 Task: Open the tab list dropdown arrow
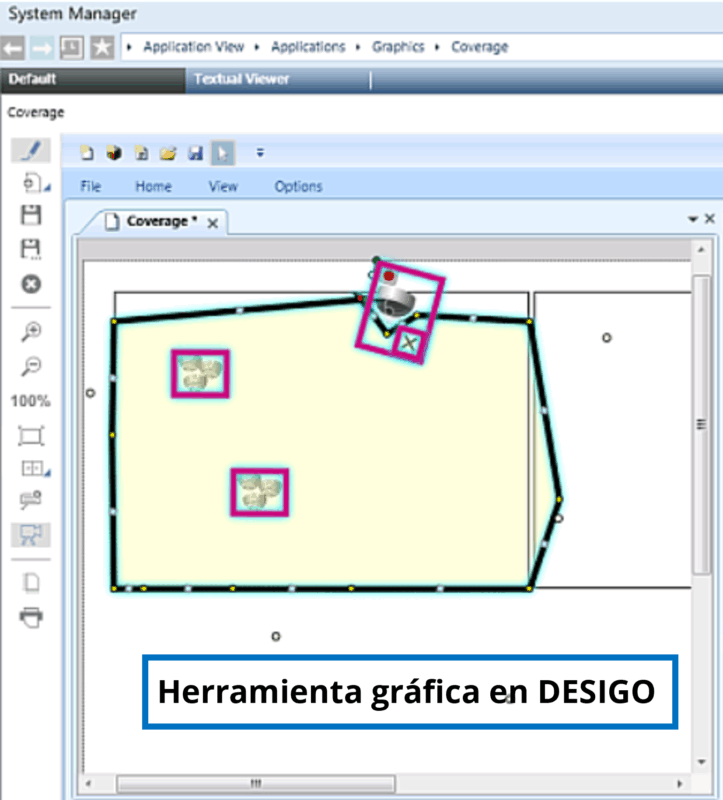click(693, 218)
